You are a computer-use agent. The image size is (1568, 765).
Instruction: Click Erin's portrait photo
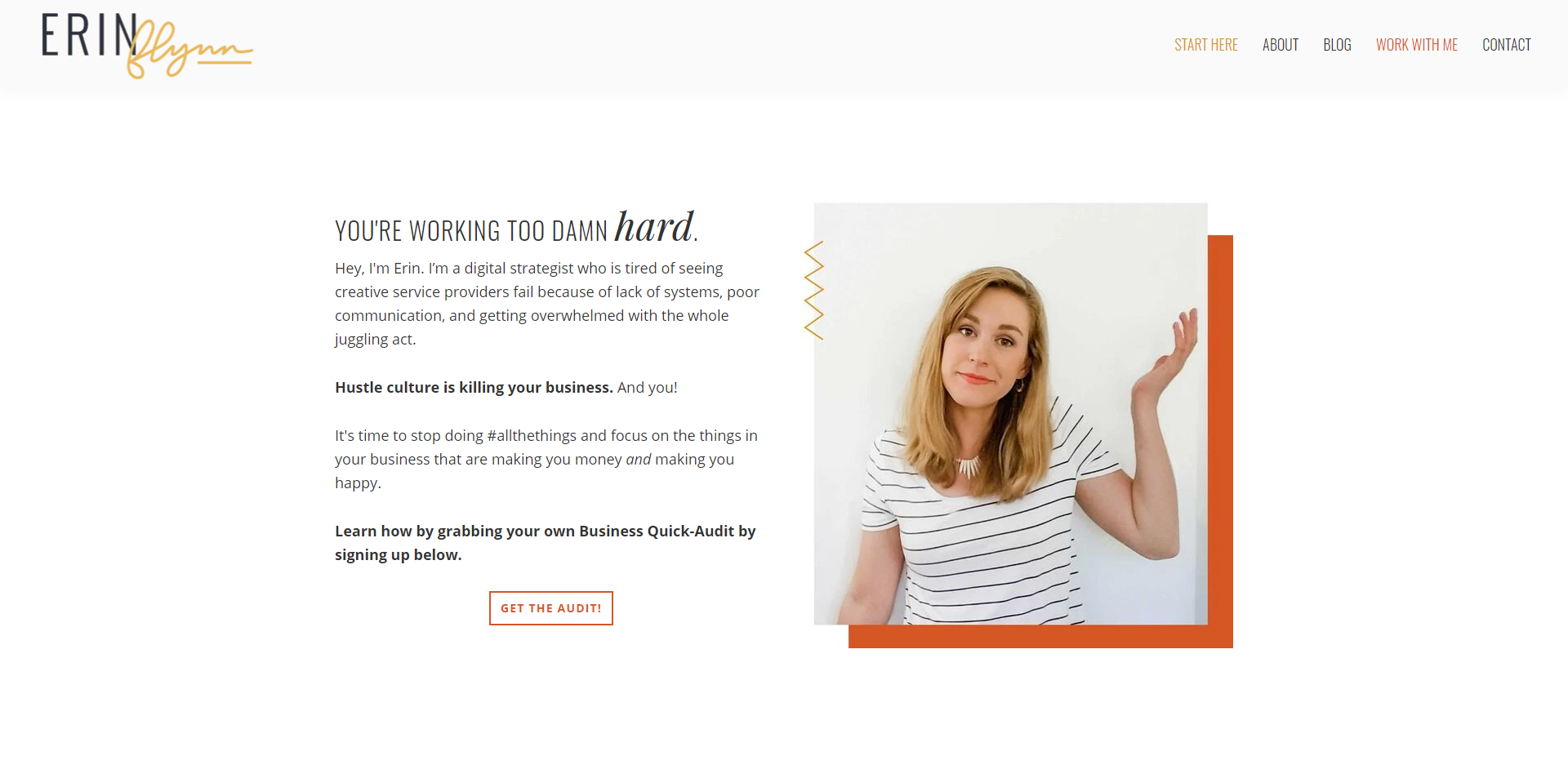[1010, 414]
